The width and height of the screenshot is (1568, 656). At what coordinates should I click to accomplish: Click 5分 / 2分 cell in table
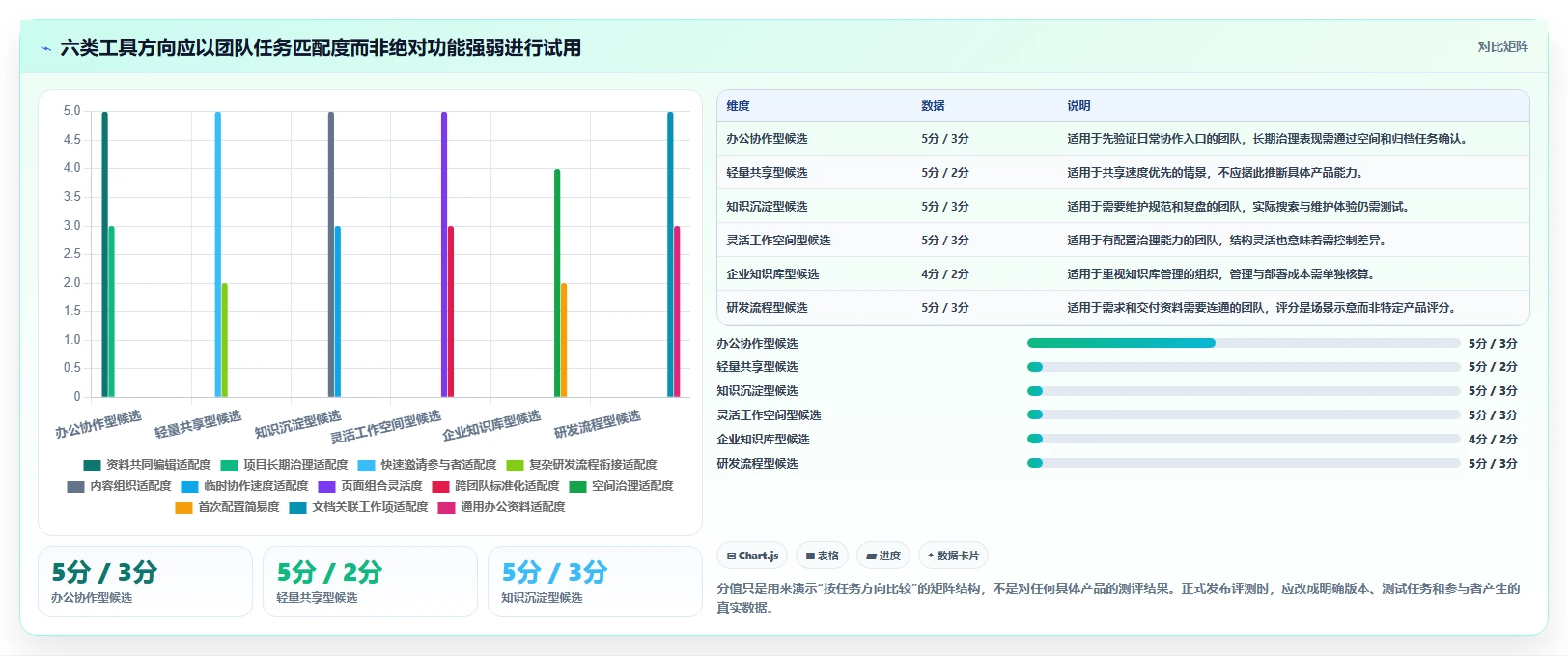pos(945,173)
